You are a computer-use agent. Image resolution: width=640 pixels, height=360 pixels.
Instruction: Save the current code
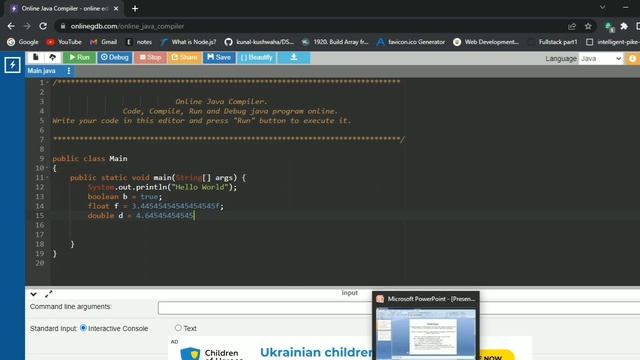point(219,58)
